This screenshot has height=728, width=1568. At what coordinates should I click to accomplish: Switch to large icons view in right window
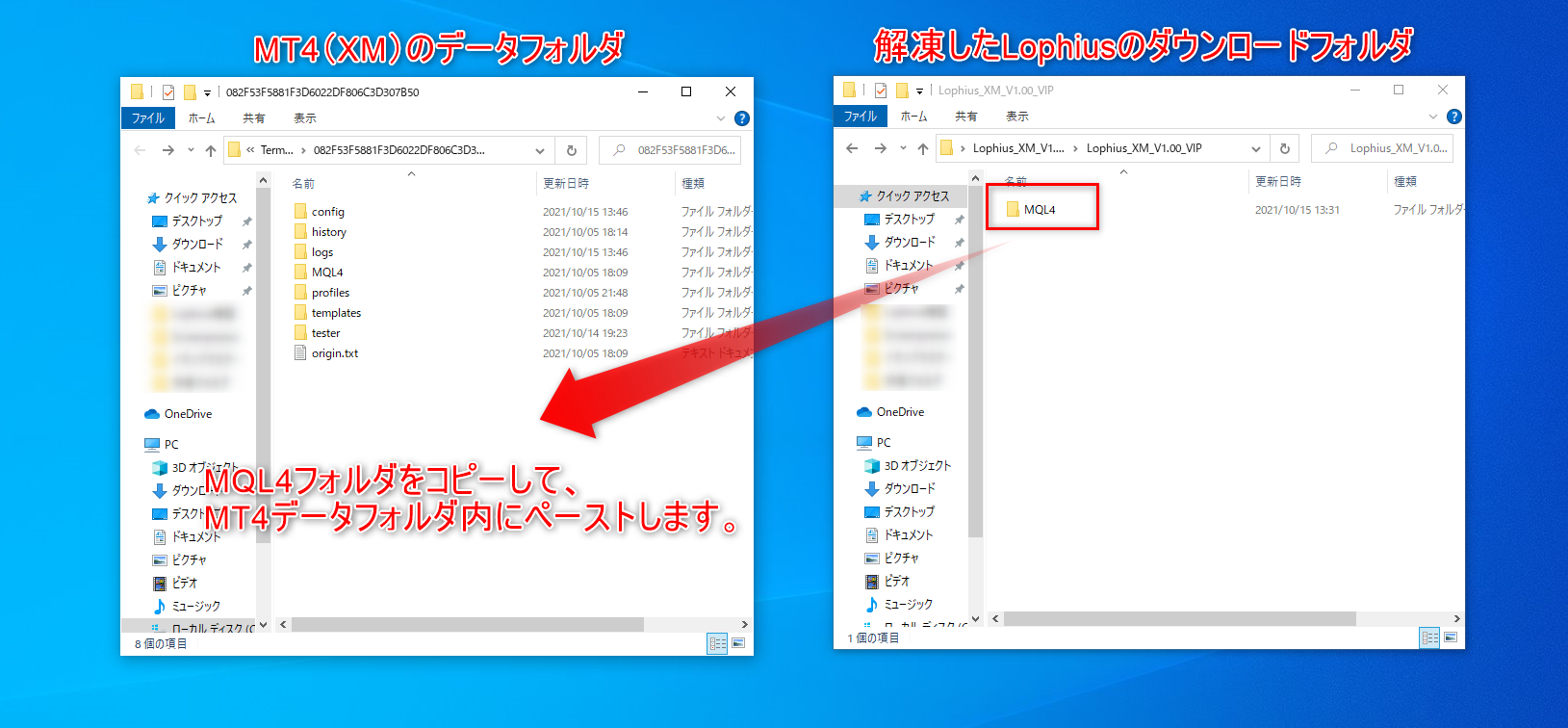tap(1451, 637)
